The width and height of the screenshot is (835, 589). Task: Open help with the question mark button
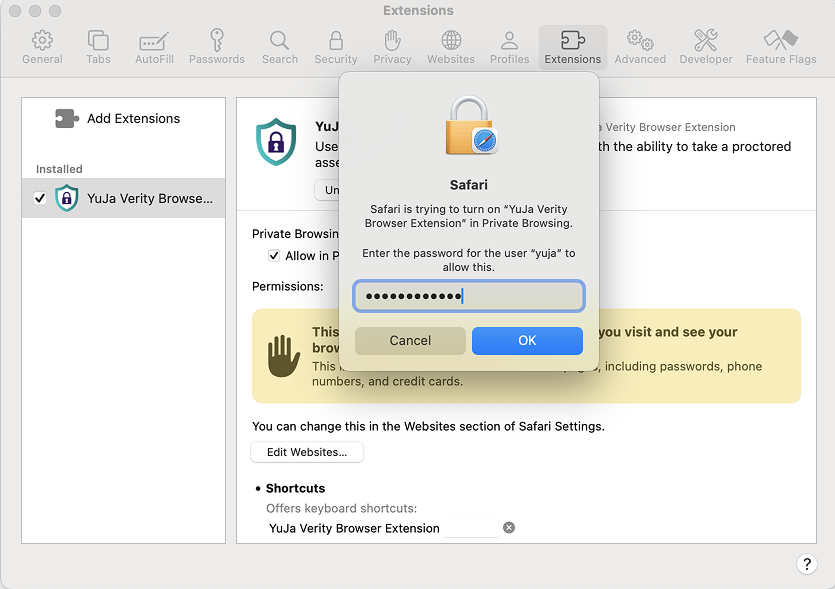807,564
